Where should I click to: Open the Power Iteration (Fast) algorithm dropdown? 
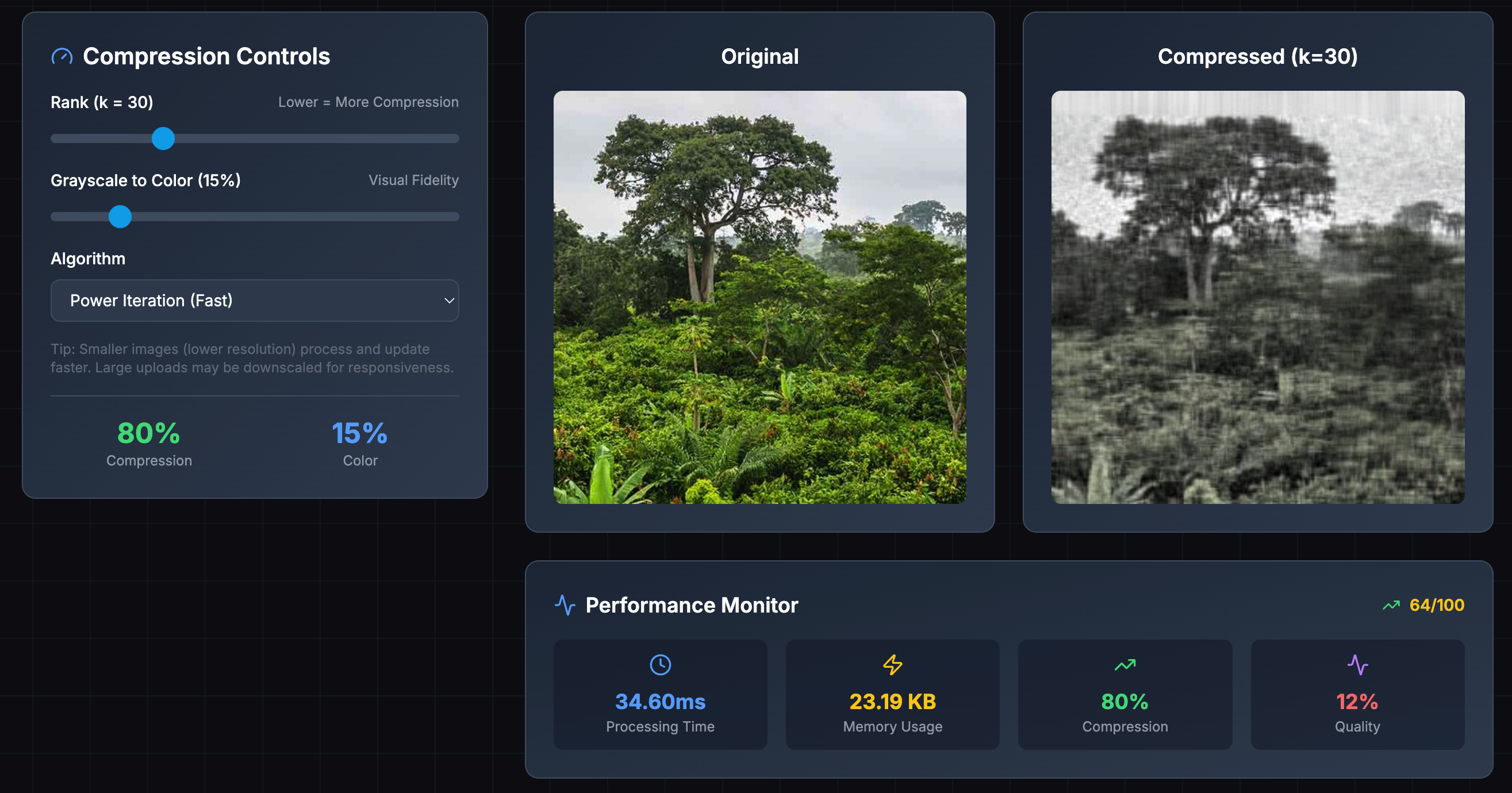click(x=255, y=301)
